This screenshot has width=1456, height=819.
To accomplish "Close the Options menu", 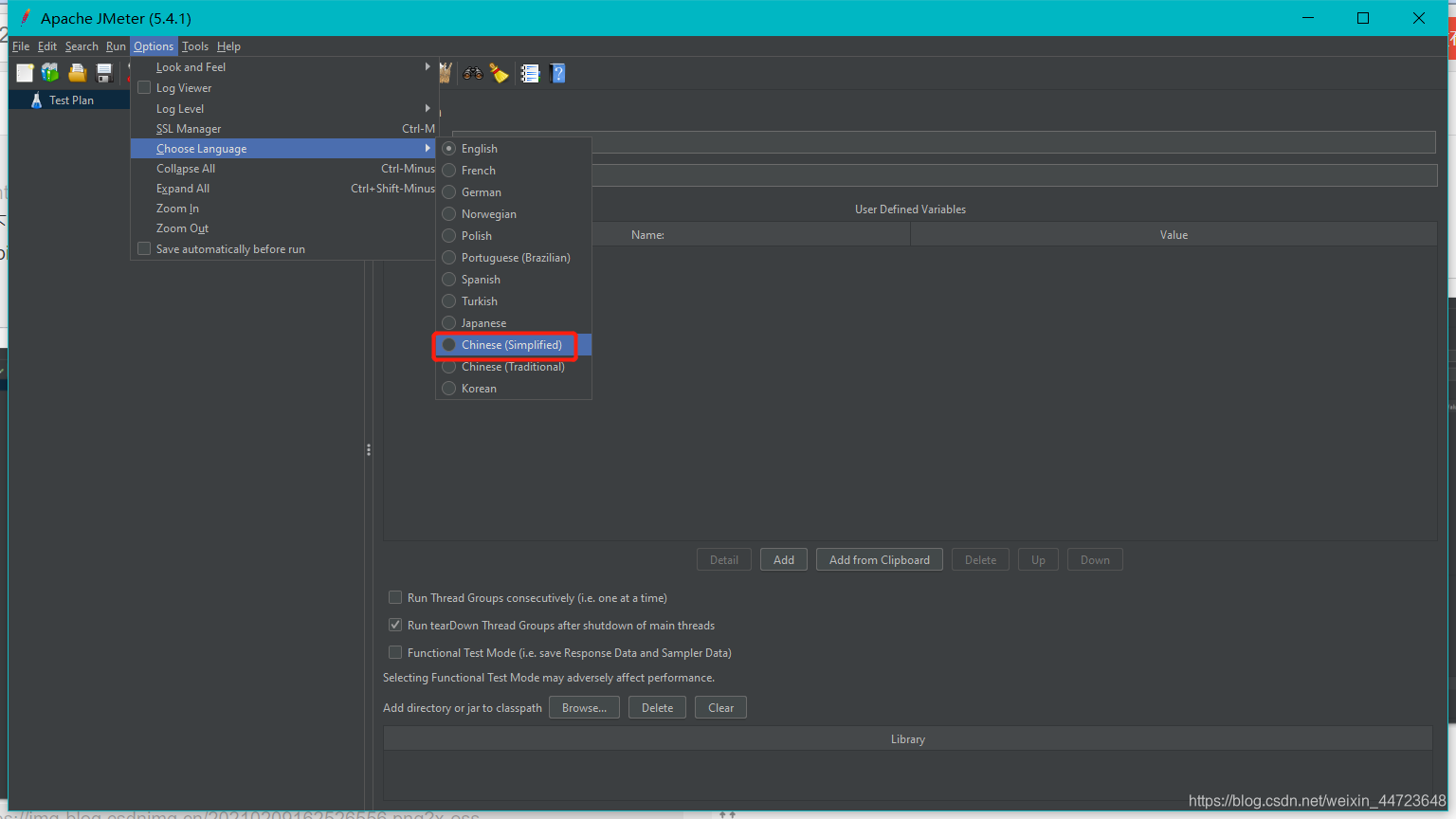I will tap(154, 46).
